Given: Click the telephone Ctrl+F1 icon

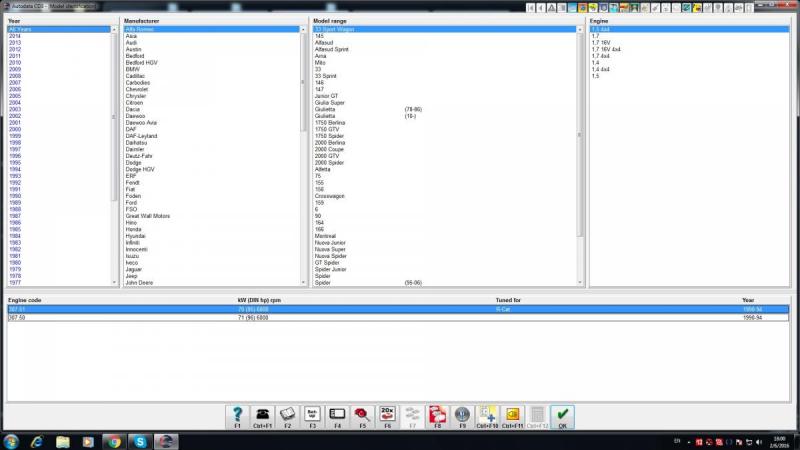Looking at the screenshot, I should (x=262, y=417).
